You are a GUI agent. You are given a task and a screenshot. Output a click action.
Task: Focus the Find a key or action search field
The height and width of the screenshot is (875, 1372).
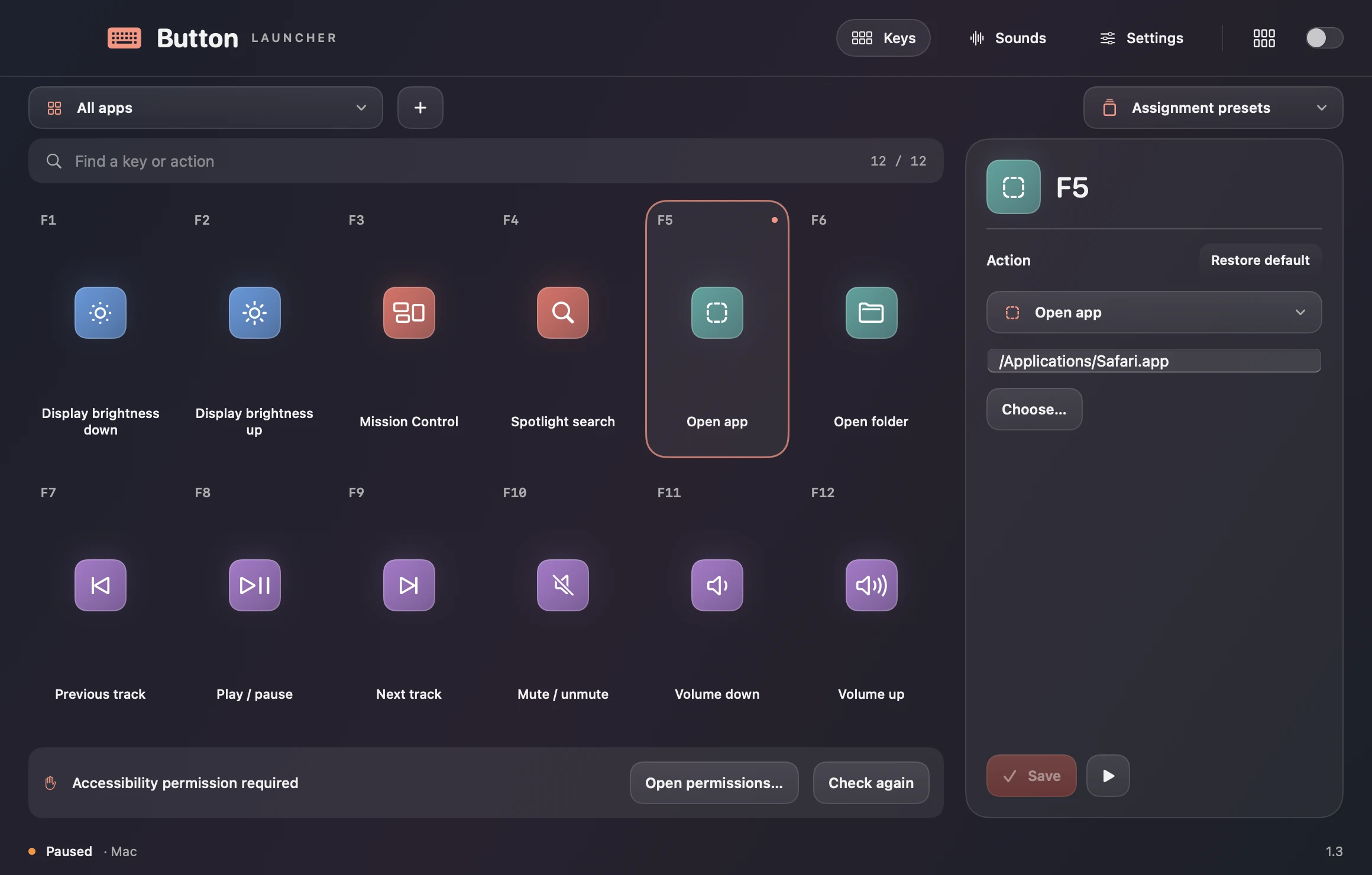click(x=486, y=161)
